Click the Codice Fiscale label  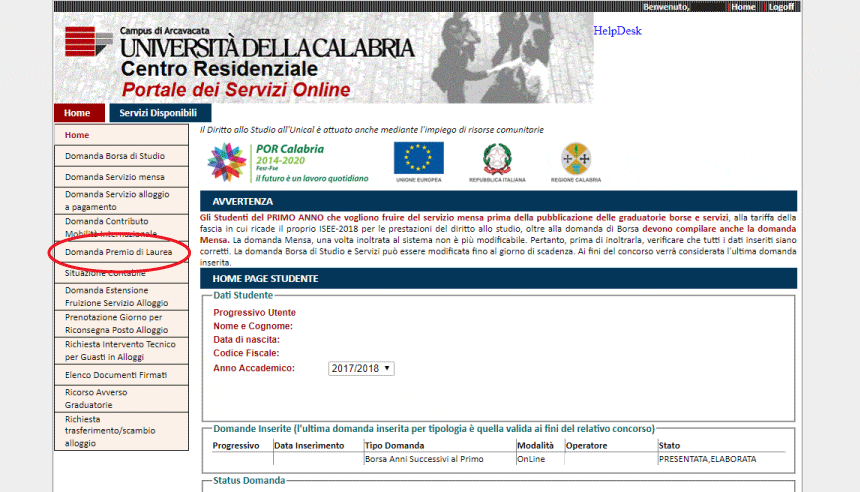(x=246, y=353)
